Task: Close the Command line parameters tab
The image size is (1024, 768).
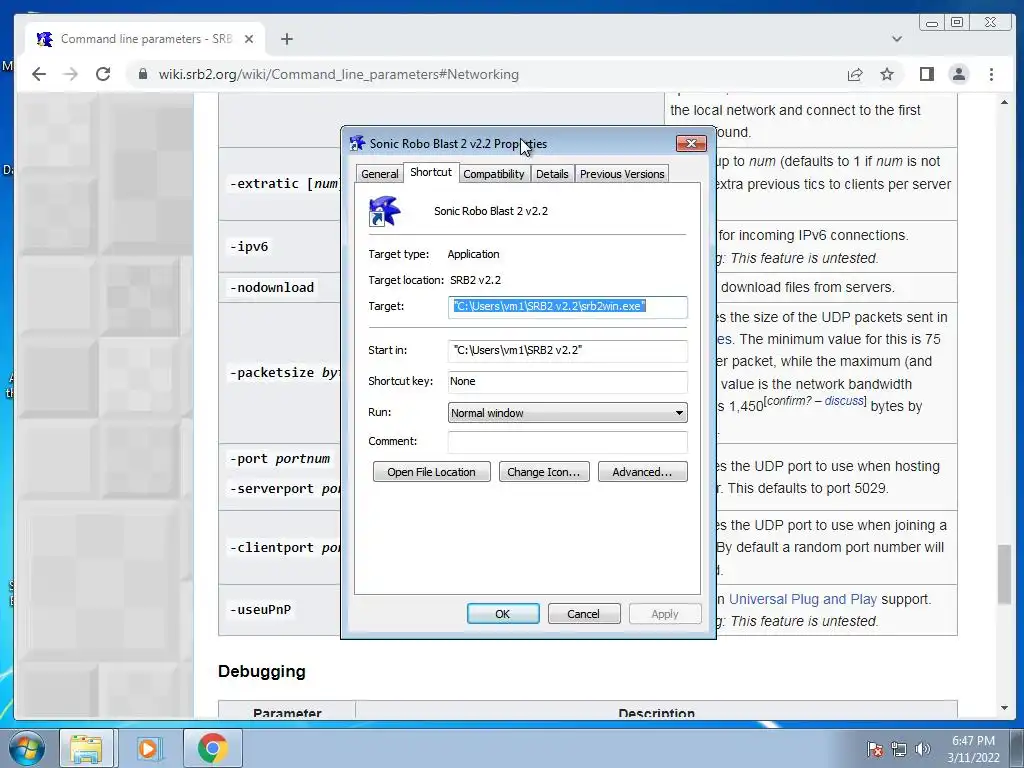Action: 249,39
